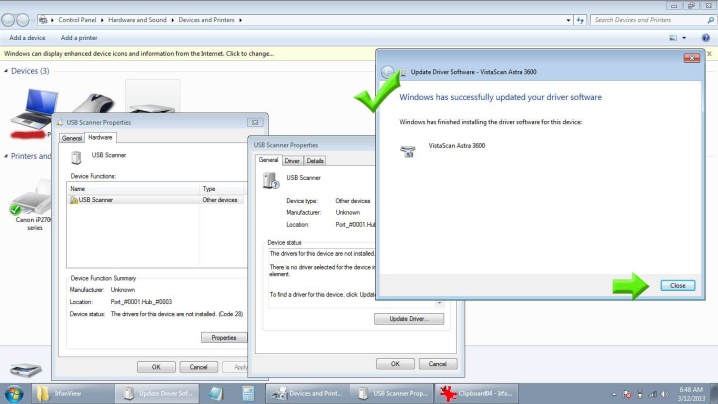Click OK in front USB Scanner Properties

[395, 364]
